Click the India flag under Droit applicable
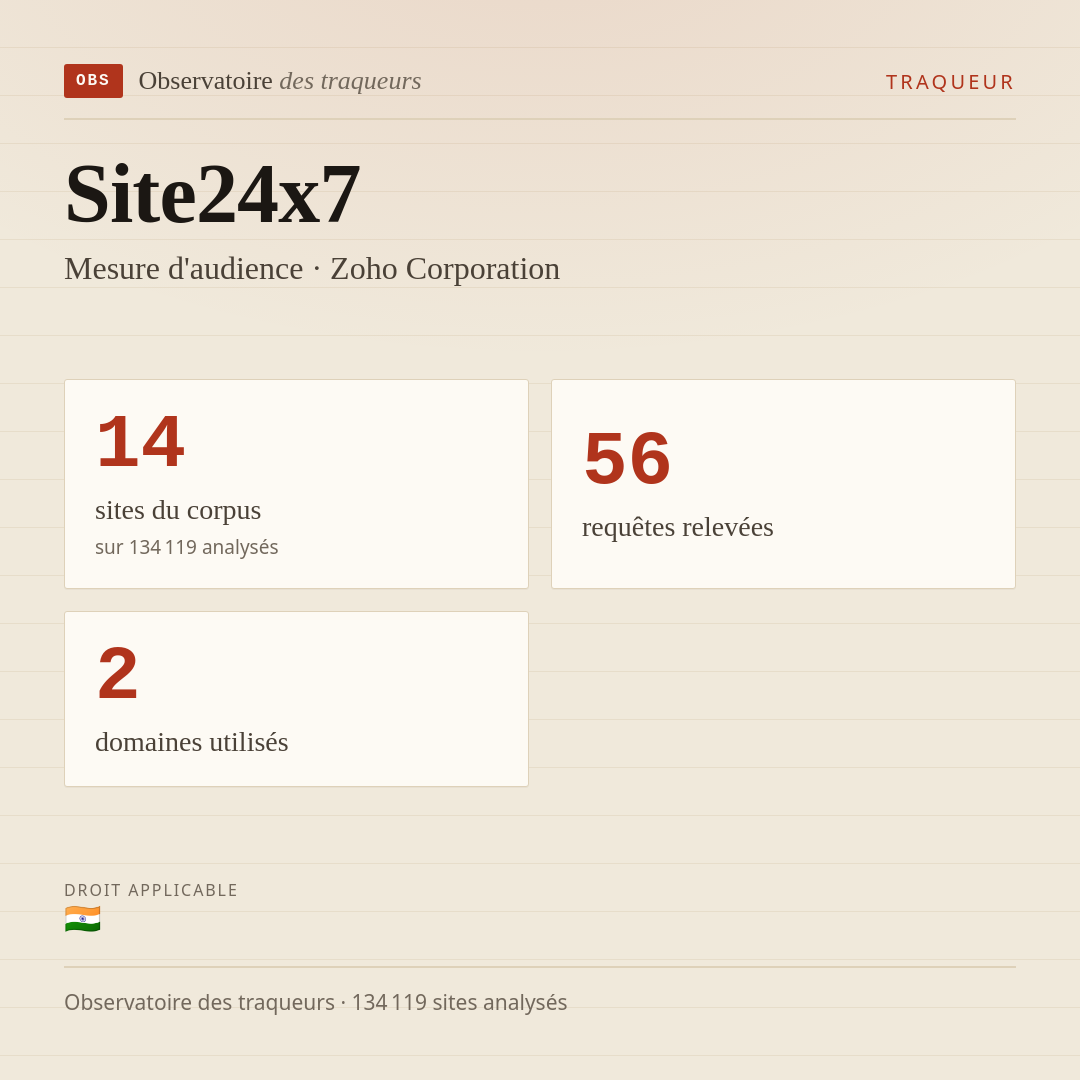 pos(83,919)
